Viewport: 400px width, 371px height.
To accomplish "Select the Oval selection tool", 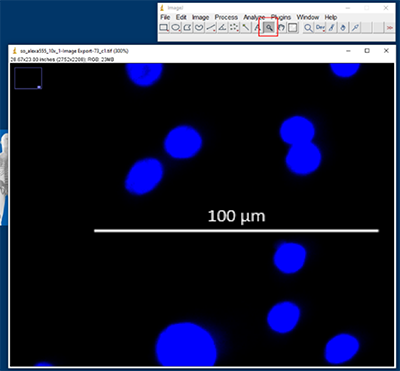I will point(176,28).
